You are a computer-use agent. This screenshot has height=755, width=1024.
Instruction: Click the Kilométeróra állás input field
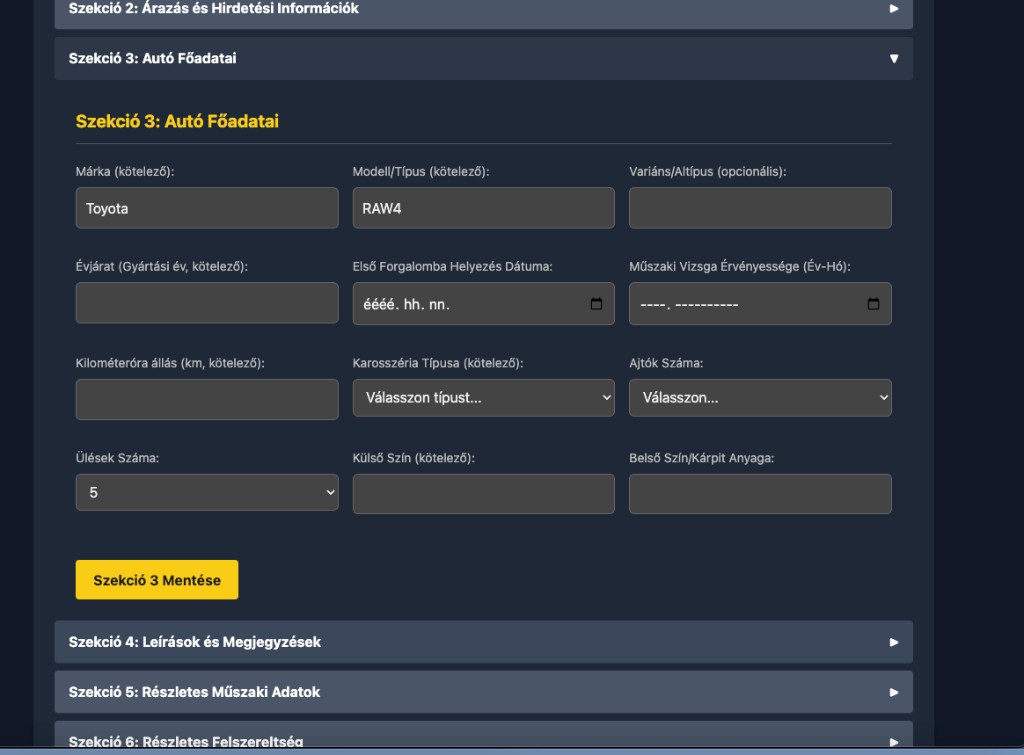tap(207, 400)
